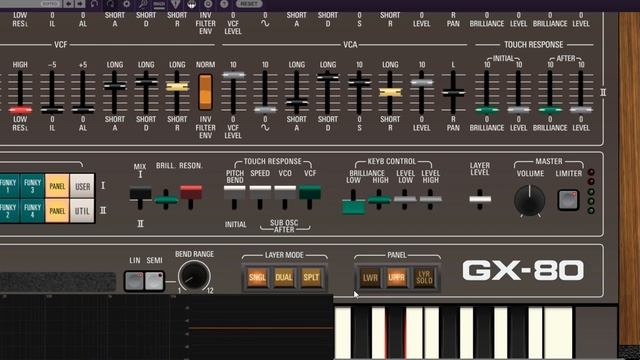Click the yellow VCA release R slider
Image resolution: width=640 pixels, height=360 pixels.
tap(390, 92)
